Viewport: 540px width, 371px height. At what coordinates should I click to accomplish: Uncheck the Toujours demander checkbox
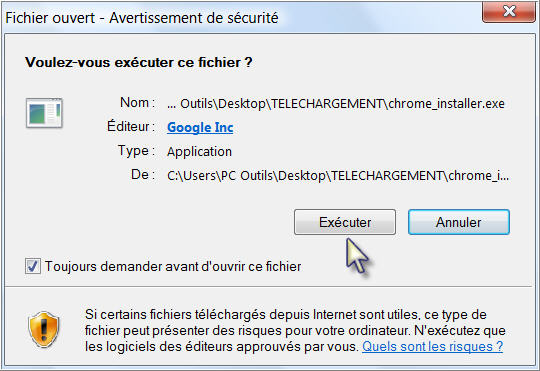[33, 266]
